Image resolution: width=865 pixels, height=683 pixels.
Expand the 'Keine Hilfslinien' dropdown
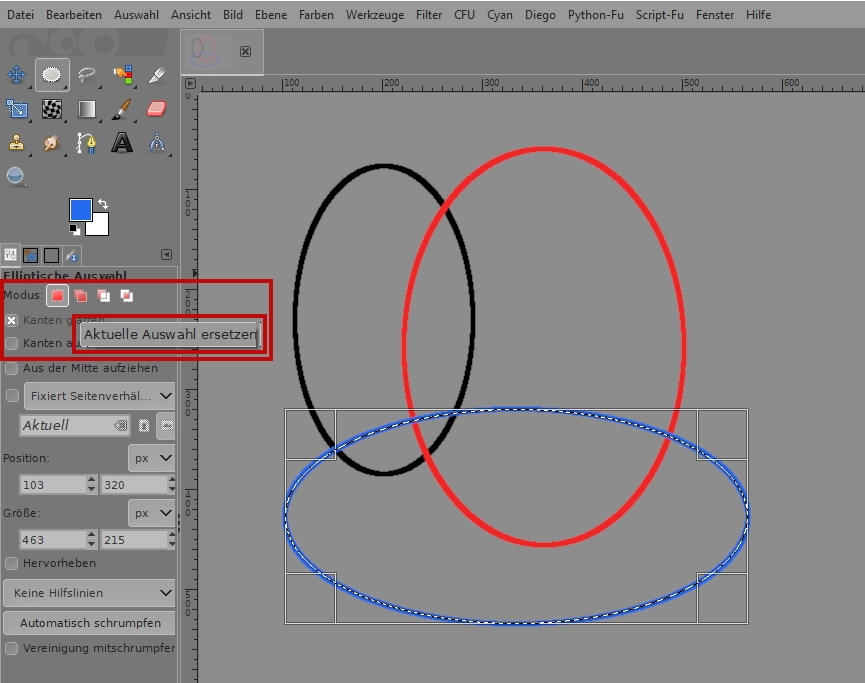[88, 593]
